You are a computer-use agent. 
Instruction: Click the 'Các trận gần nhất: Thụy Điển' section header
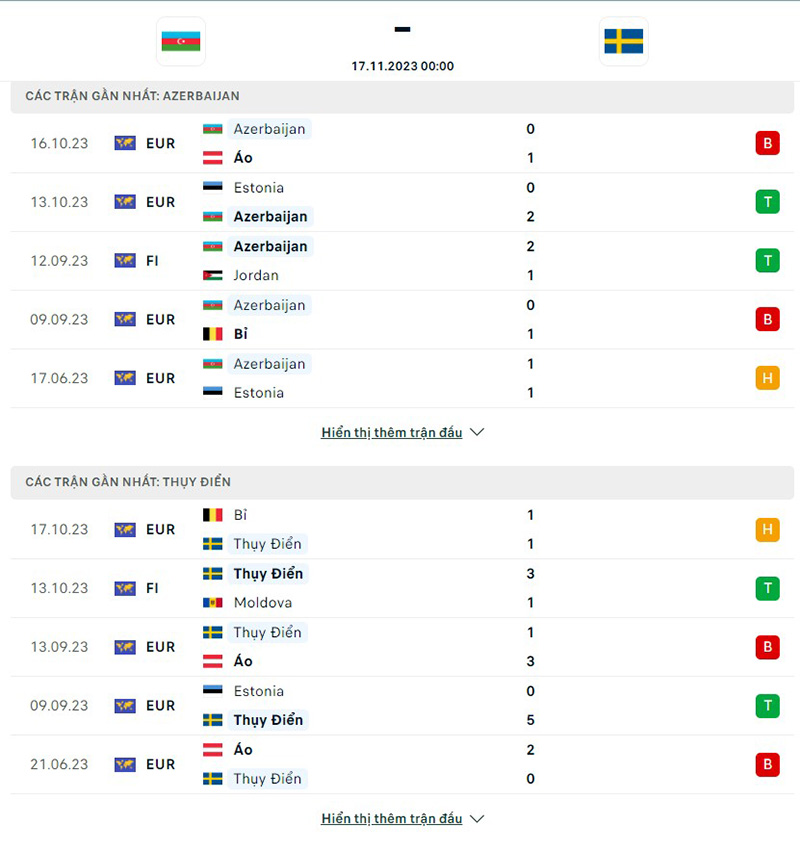128,482
